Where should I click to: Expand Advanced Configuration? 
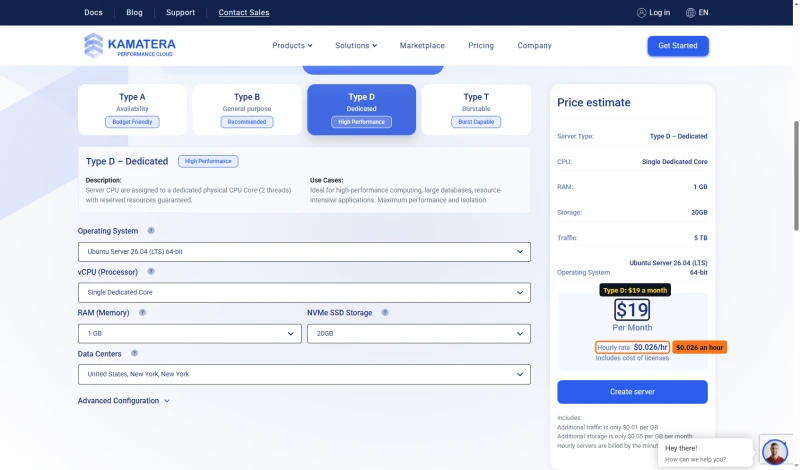tap(123, 401)
